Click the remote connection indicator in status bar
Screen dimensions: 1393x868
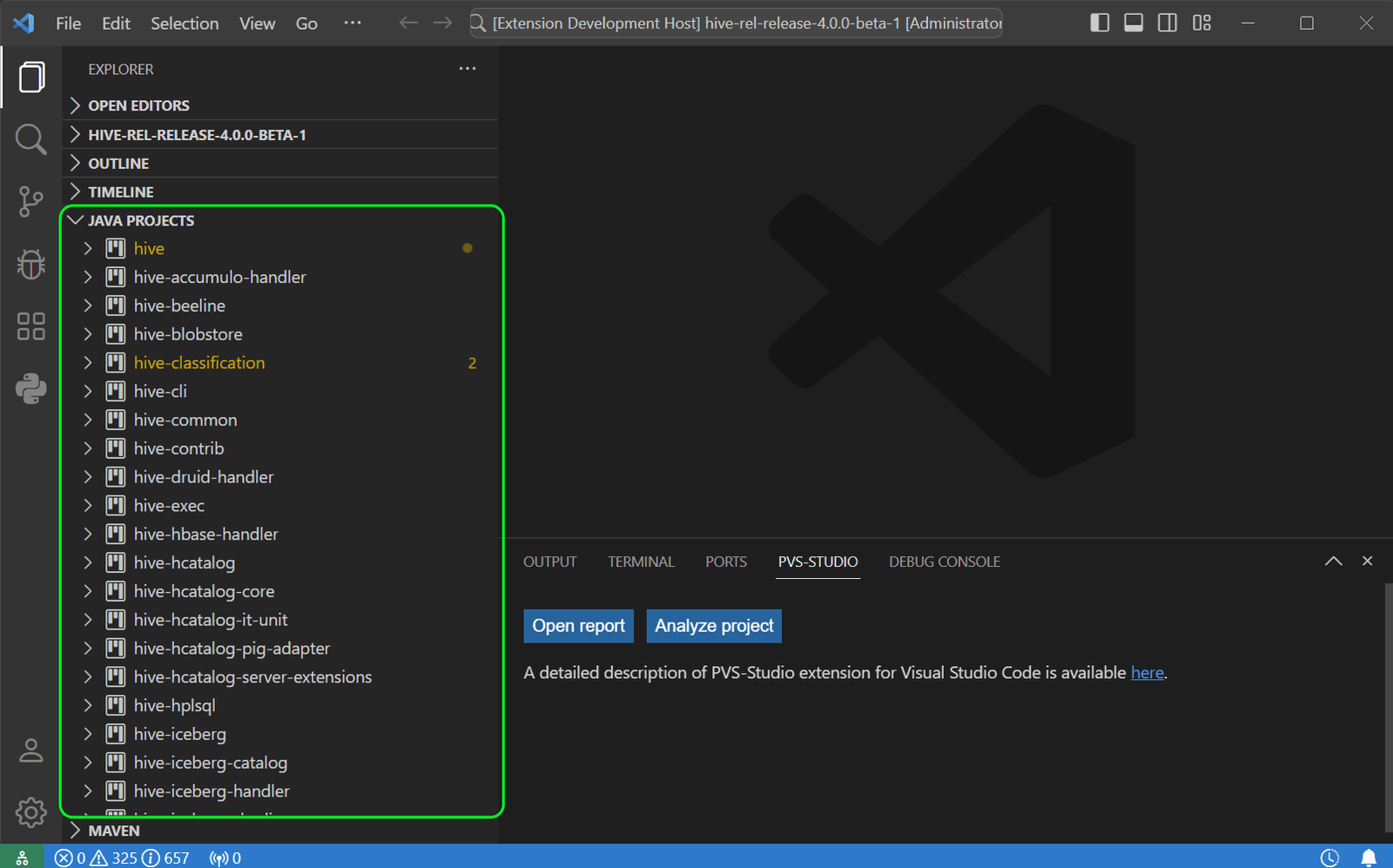(x=22, y=858)
